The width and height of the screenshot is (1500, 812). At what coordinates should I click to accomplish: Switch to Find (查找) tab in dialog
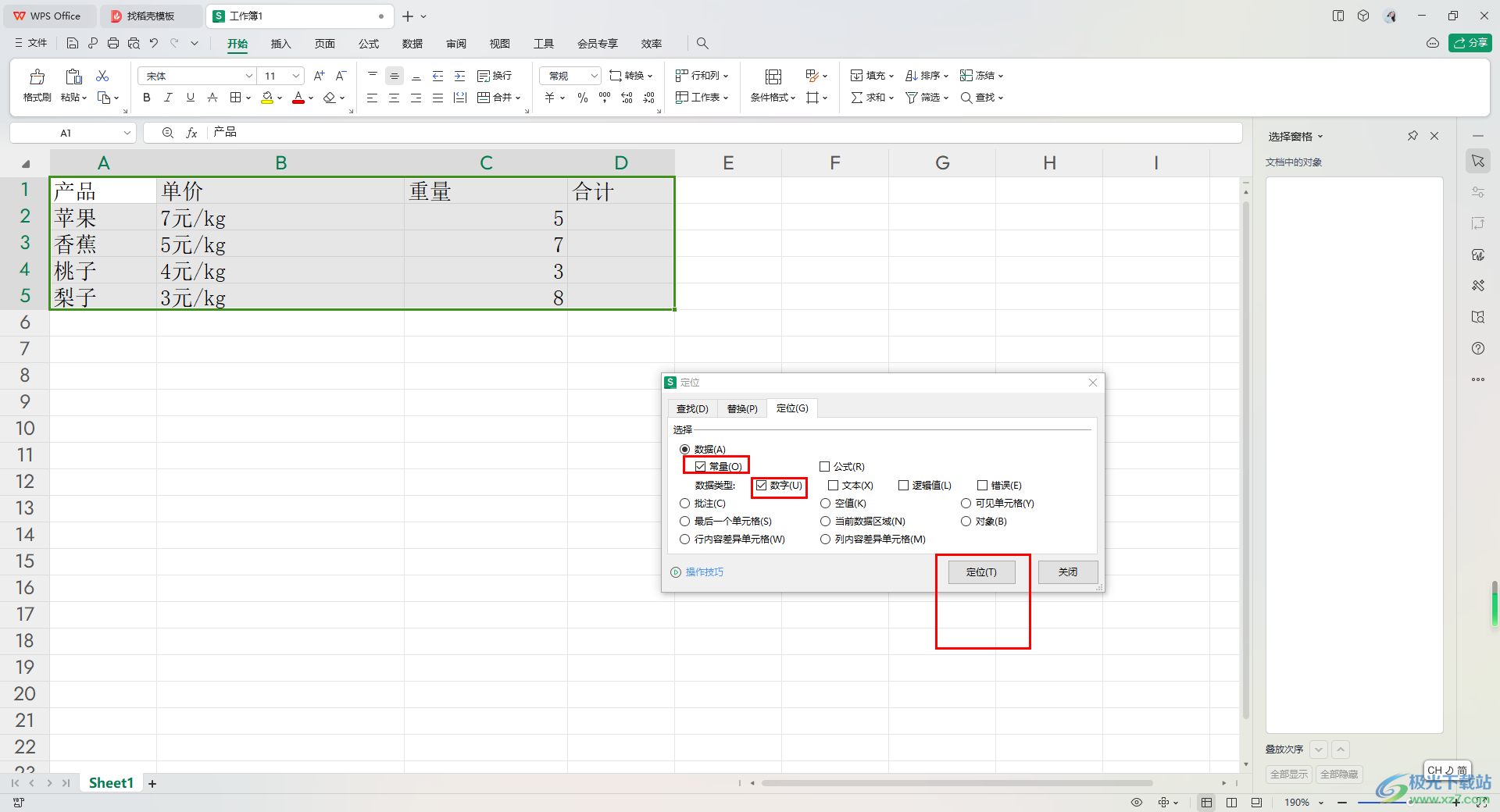click(692, 409)
